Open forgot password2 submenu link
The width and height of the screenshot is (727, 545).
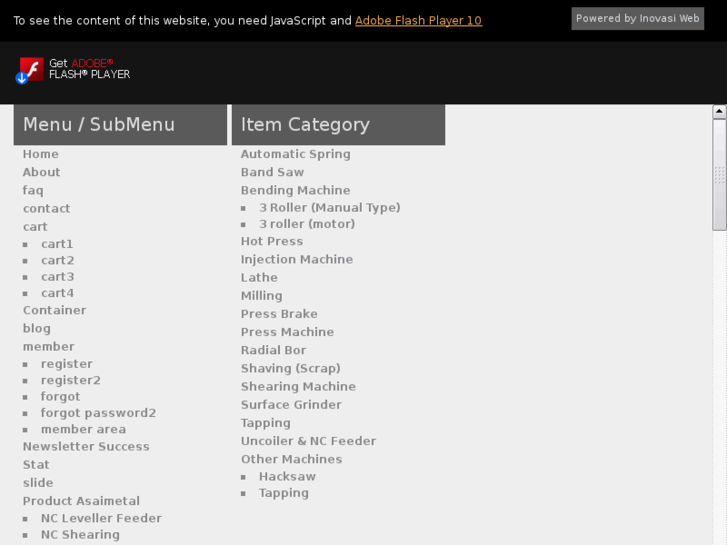[x=98, y=413]
